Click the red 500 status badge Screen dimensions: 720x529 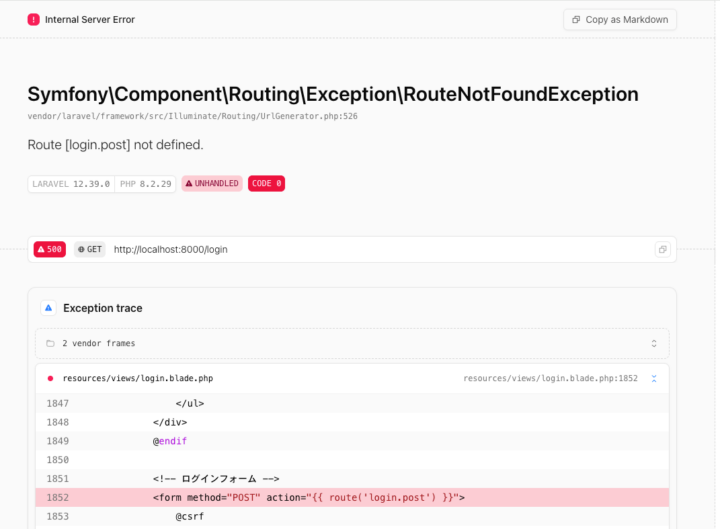(50, 249)
